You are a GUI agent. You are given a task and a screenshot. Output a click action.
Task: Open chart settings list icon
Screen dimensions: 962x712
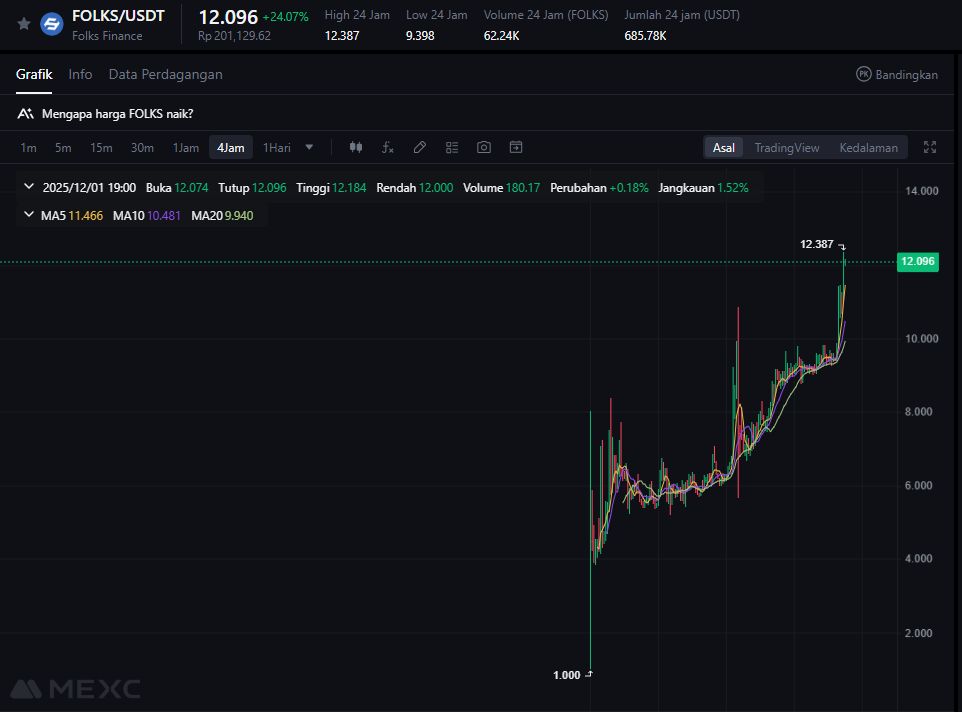click(452, 147)
